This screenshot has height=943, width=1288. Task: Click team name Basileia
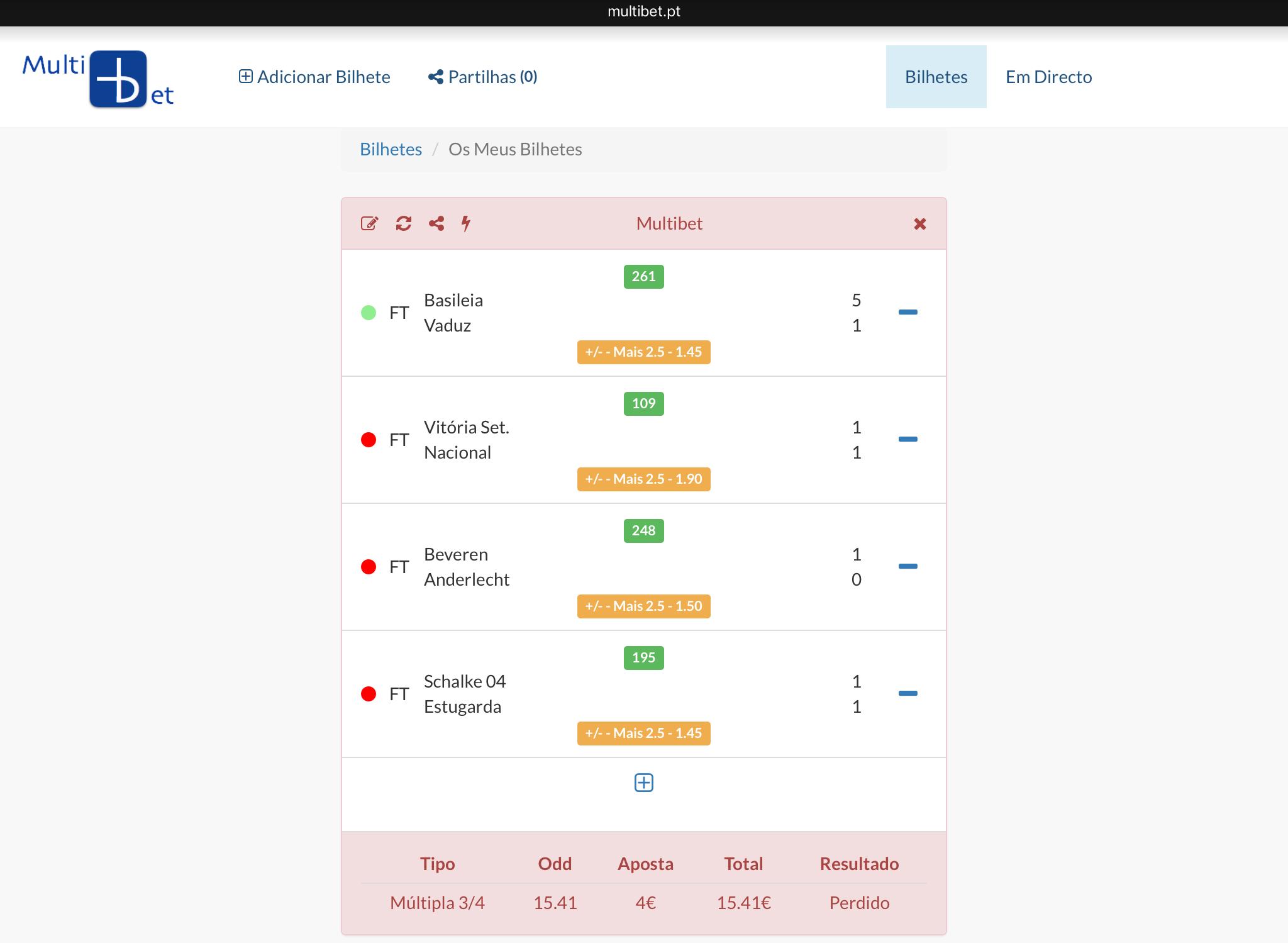click(453, 300)
